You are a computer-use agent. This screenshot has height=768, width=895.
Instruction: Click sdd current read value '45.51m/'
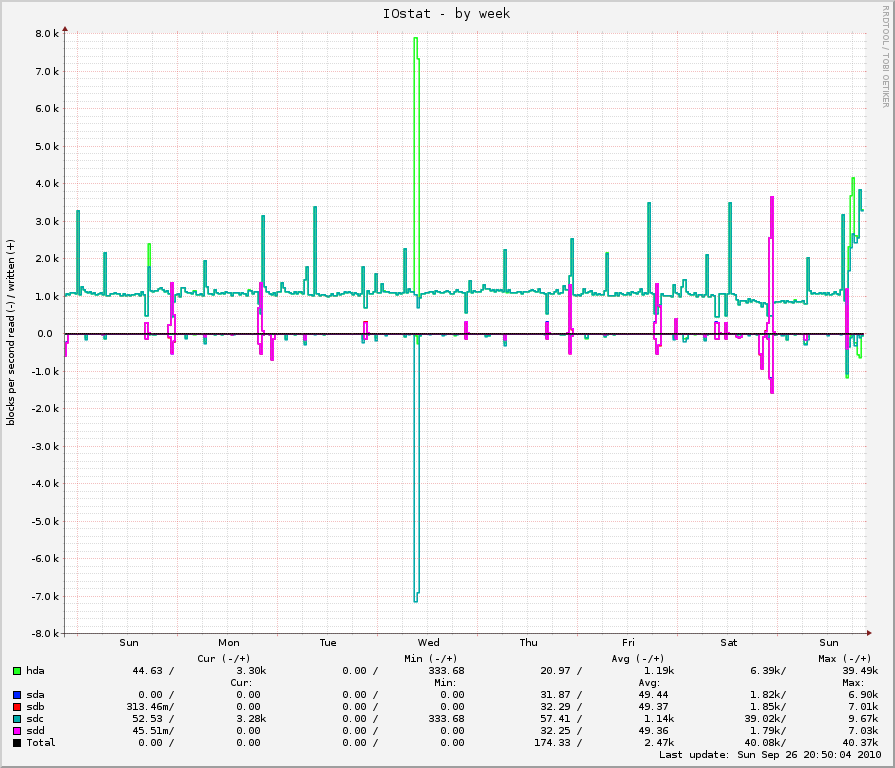pyautogui.click(x=154, y=731)
